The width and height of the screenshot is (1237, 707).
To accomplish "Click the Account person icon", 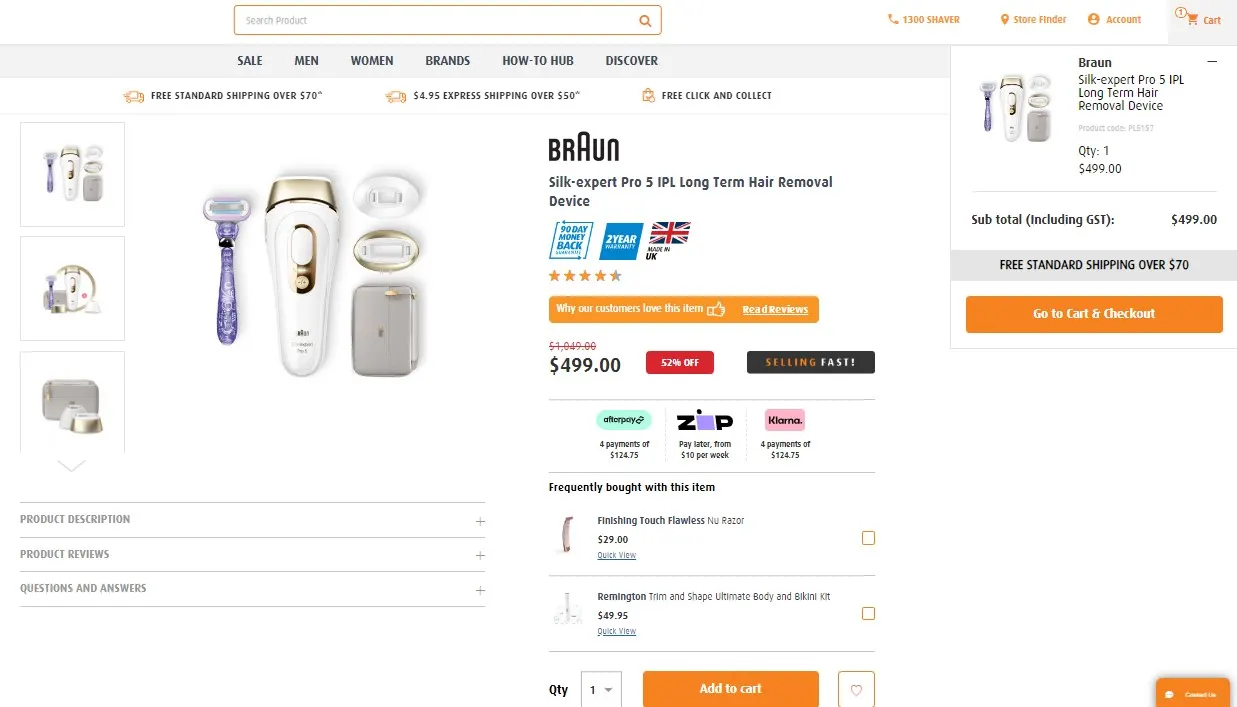I will pos(1093,19).
